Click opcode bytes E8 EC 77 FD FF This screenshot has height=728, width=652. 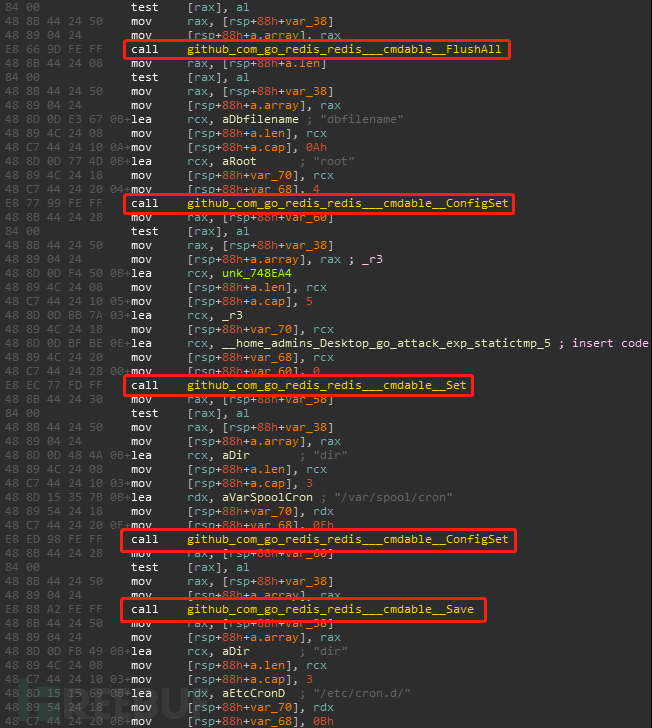click(x=54, y=385)
